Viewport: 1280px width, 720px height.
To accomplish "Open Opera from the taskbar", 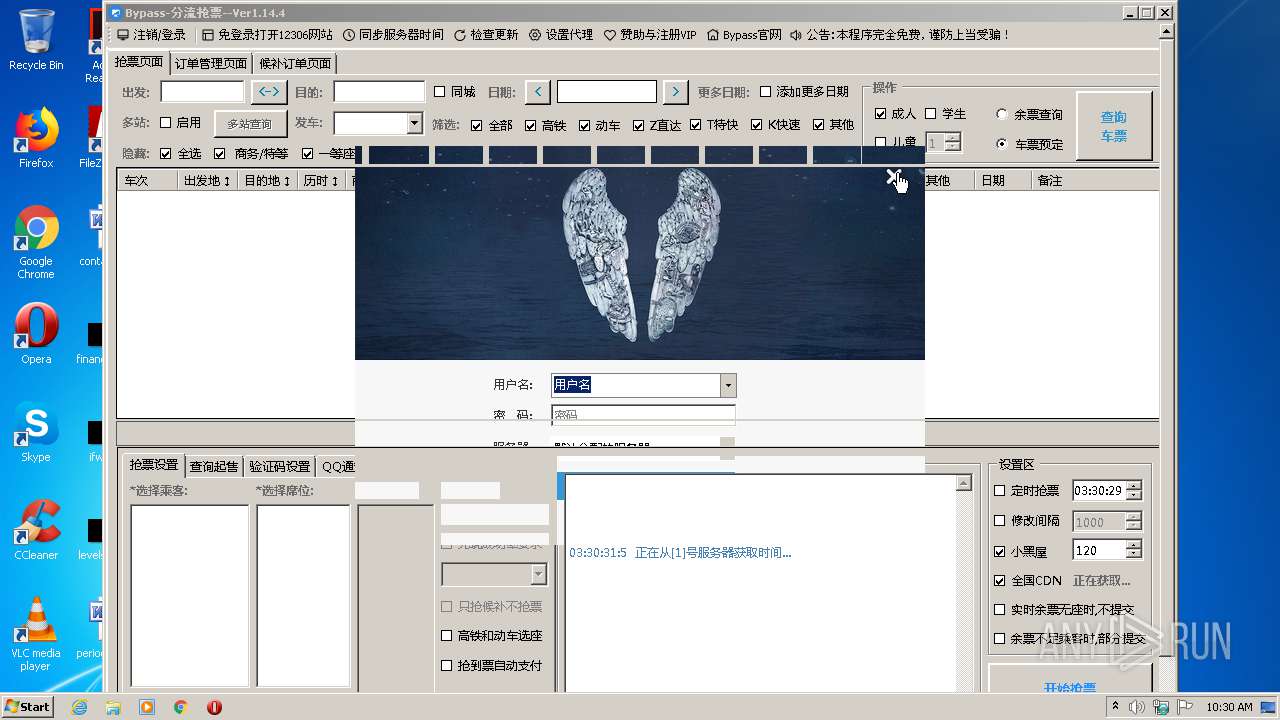I will pyautogui.click(x=214, y=707).
